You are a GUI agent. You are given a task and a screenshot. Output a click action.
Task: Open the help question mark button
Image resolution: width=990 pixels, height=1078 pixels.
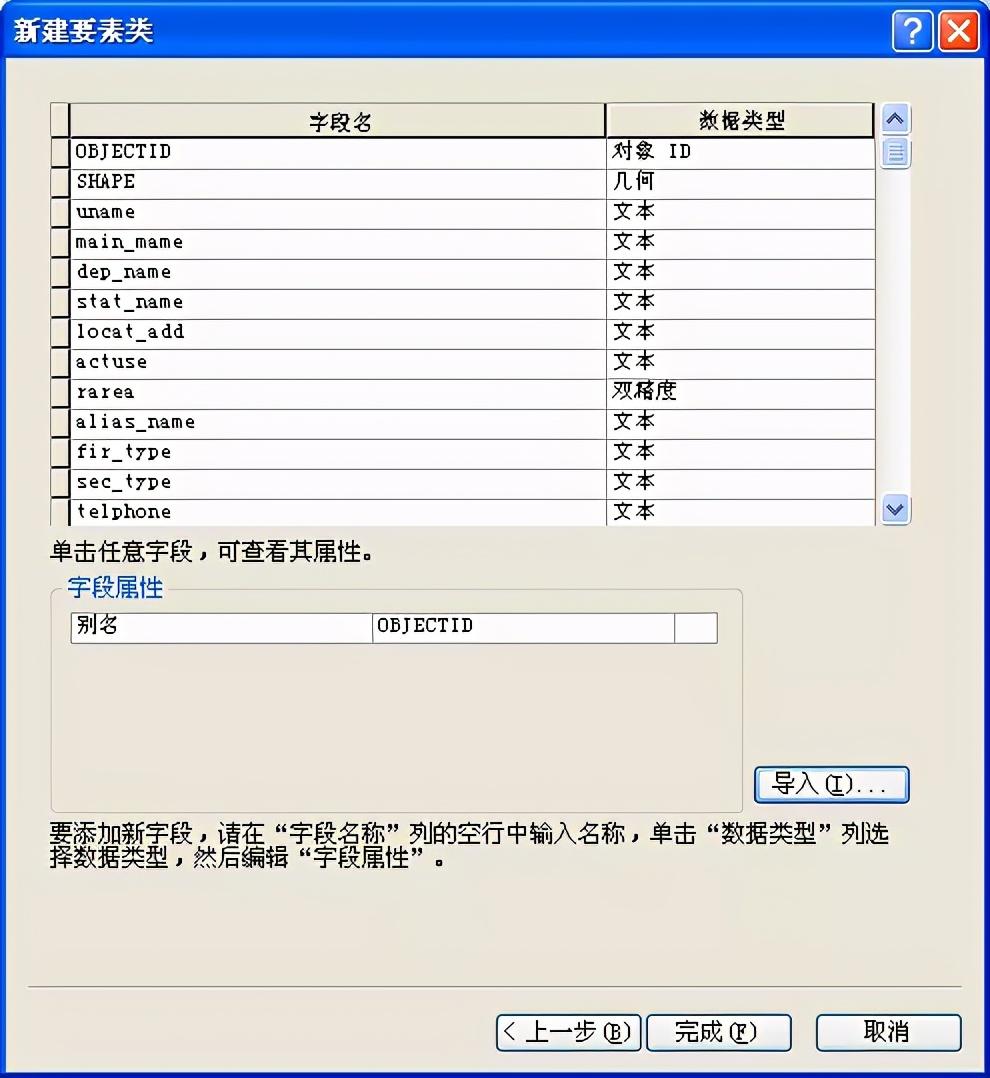[912, 31]
